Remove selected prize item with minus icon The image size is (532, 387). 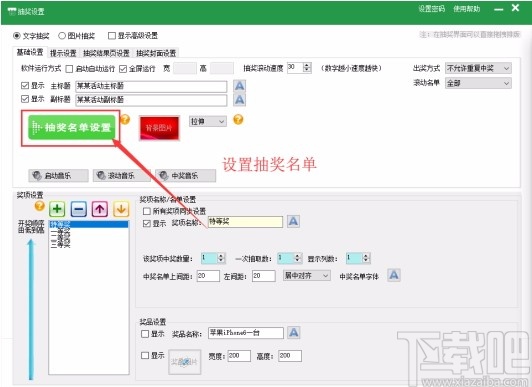[79, 209]
